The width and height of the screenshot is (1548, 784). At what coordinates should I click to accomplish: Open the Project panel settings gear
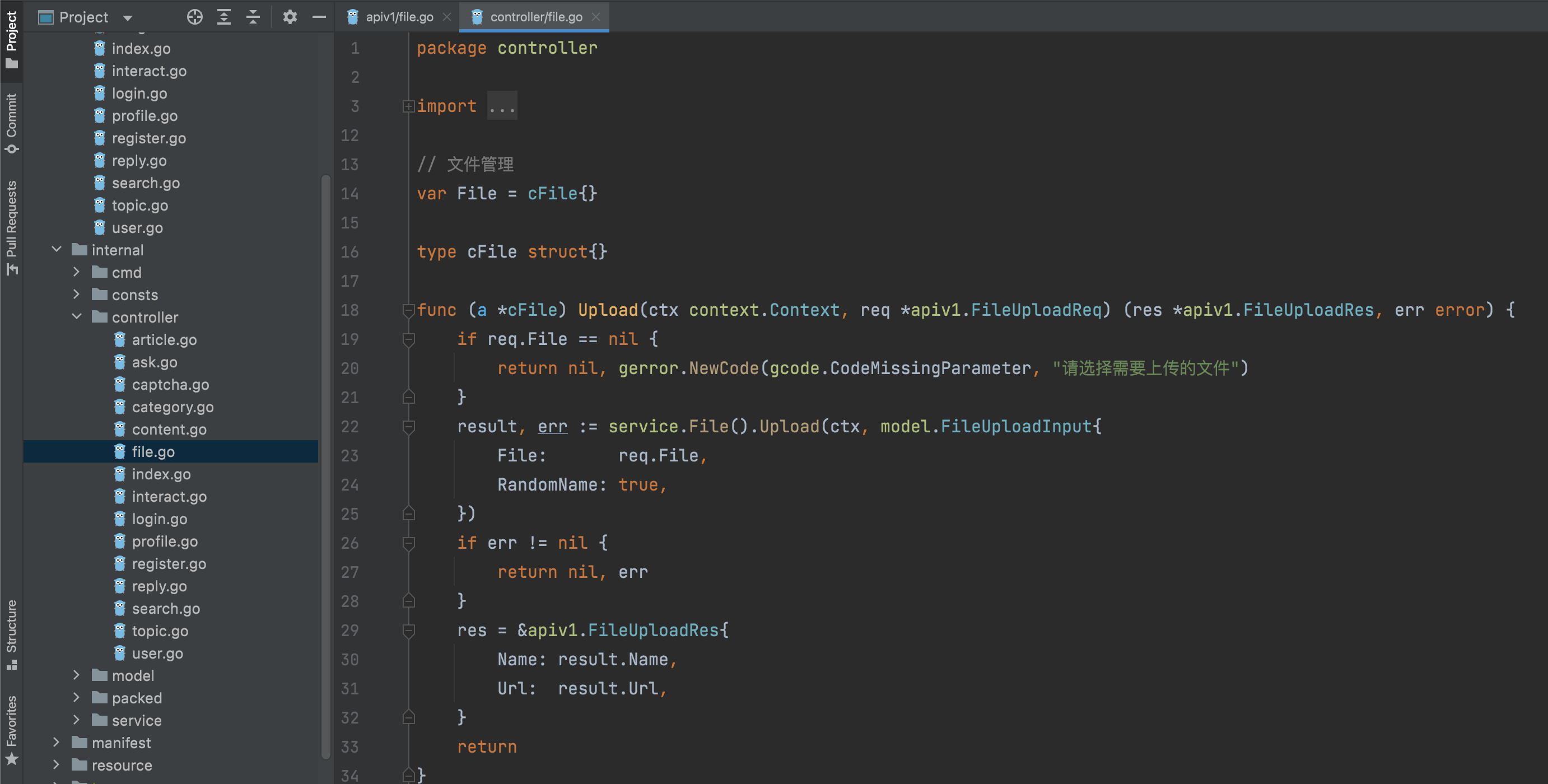tap(290, 17)
